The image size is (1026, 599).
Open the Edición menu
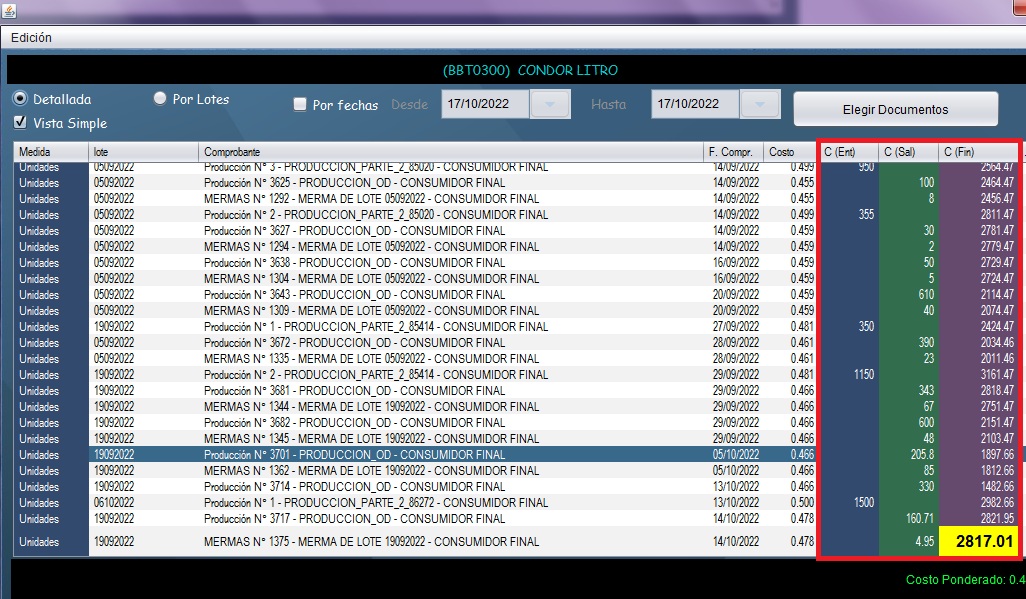[x=31, y=37]
